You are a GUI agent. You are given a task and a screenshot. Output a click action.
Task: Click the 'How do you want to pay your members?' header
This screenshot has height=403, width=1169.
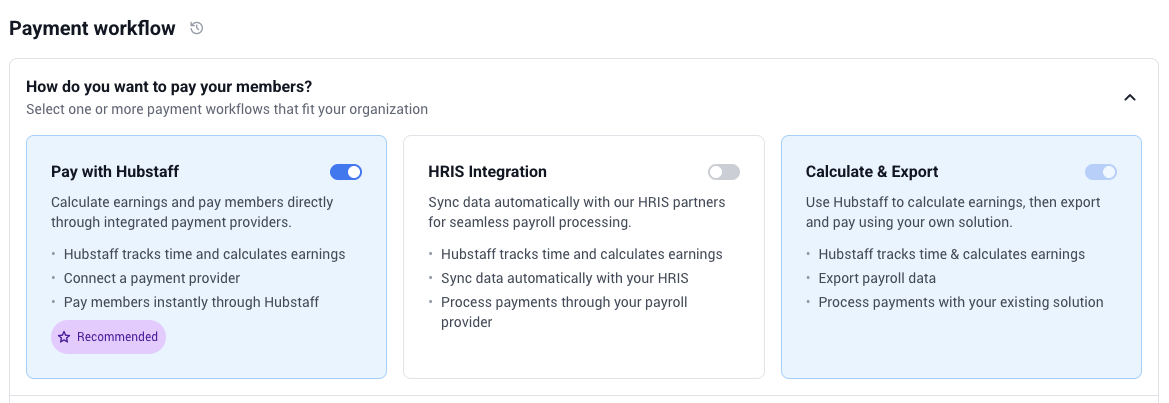(x=169, y=86)
